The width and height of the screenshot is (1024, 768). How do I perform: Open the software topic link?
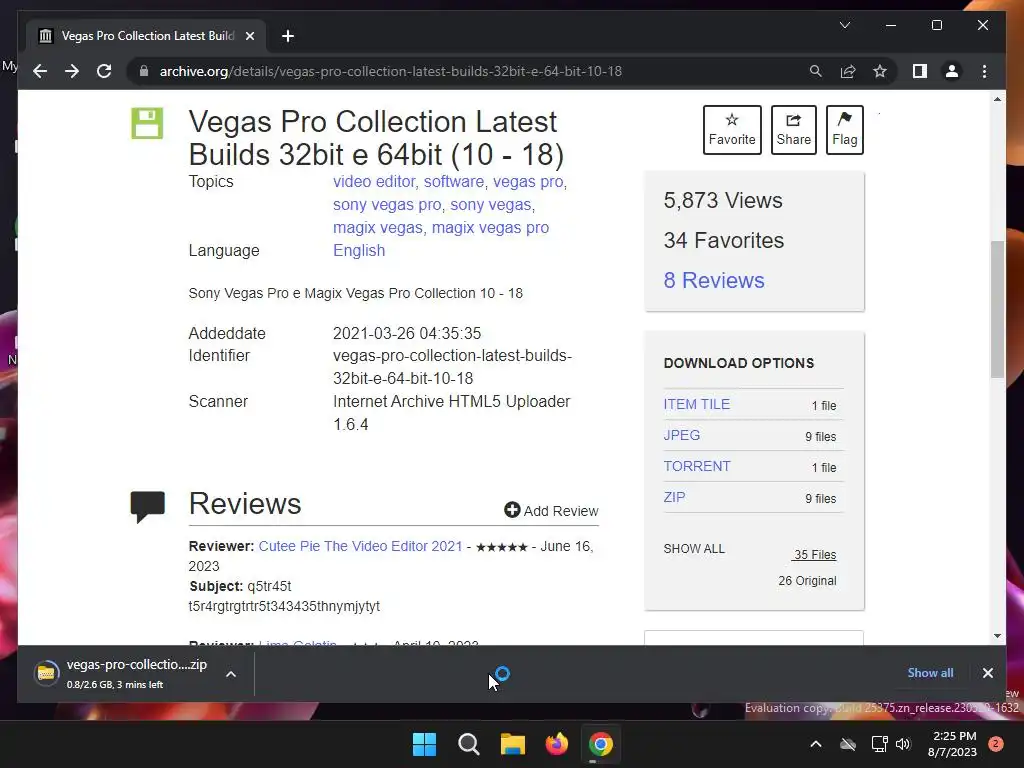[453, 182]
